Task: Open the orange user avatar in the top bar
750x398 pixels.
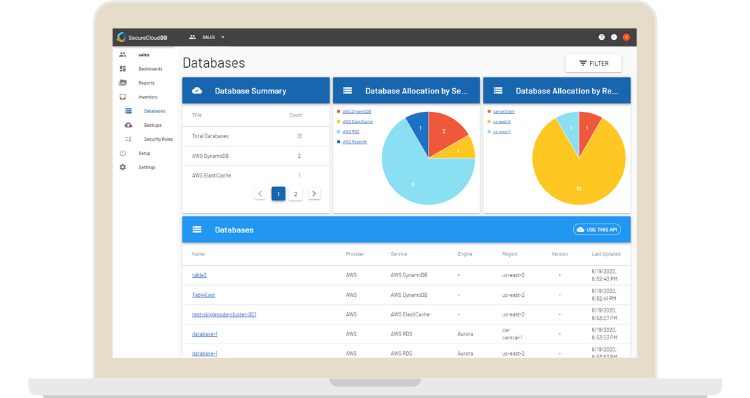Action: (x=626, y=37)
